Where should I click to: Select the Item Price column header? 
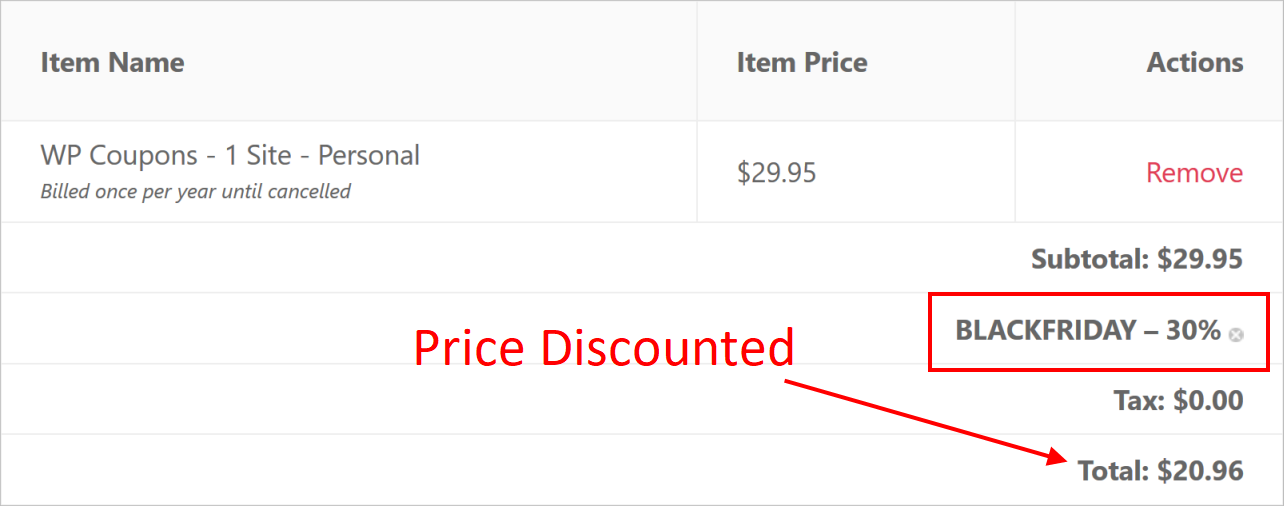pos(802,62)
